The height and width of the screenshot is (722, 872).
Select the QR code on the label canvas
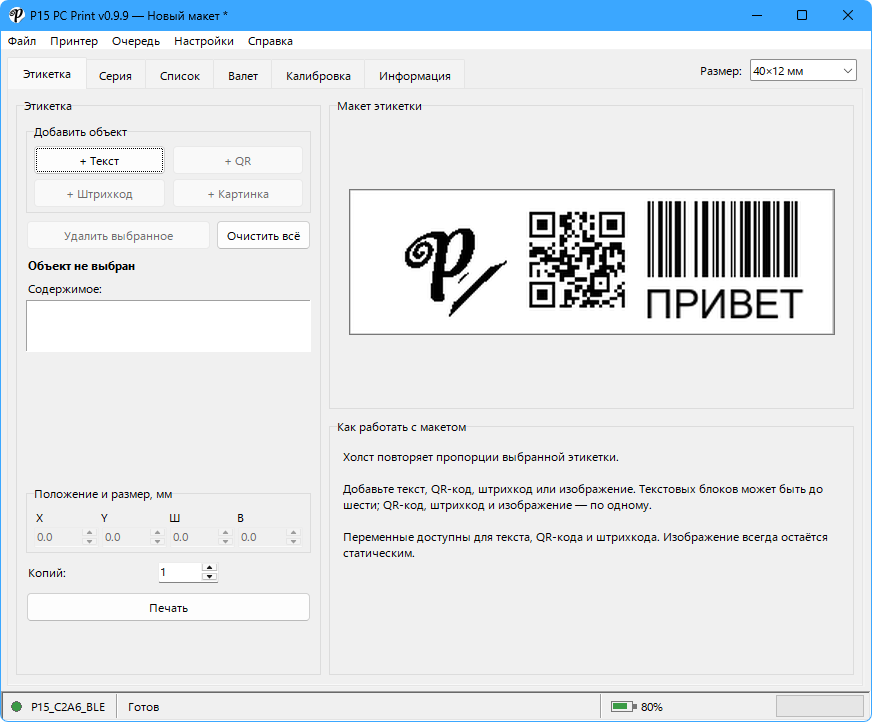click(577, 259)
